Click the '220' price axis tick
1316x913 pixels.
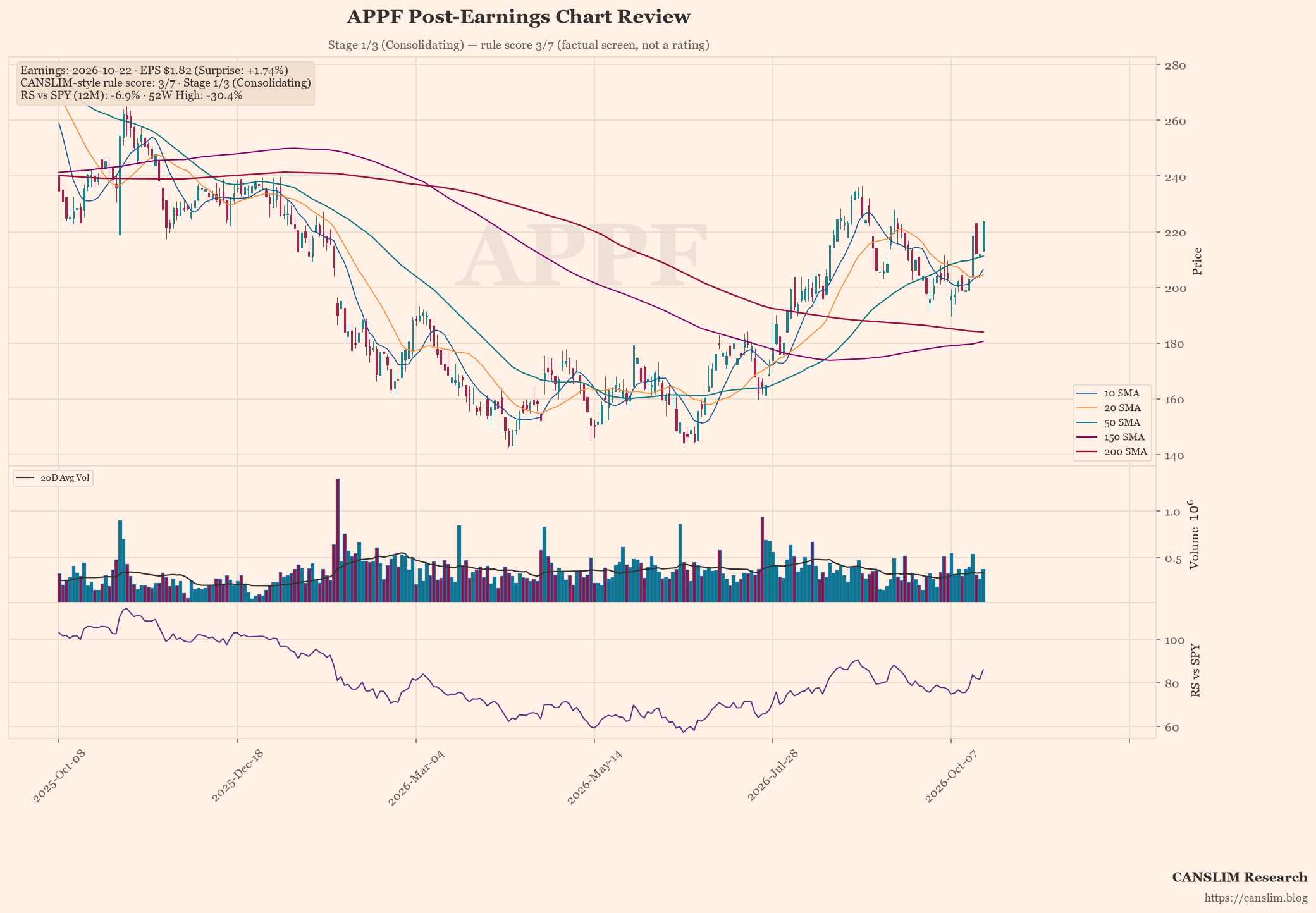(x=1175, y=233)
